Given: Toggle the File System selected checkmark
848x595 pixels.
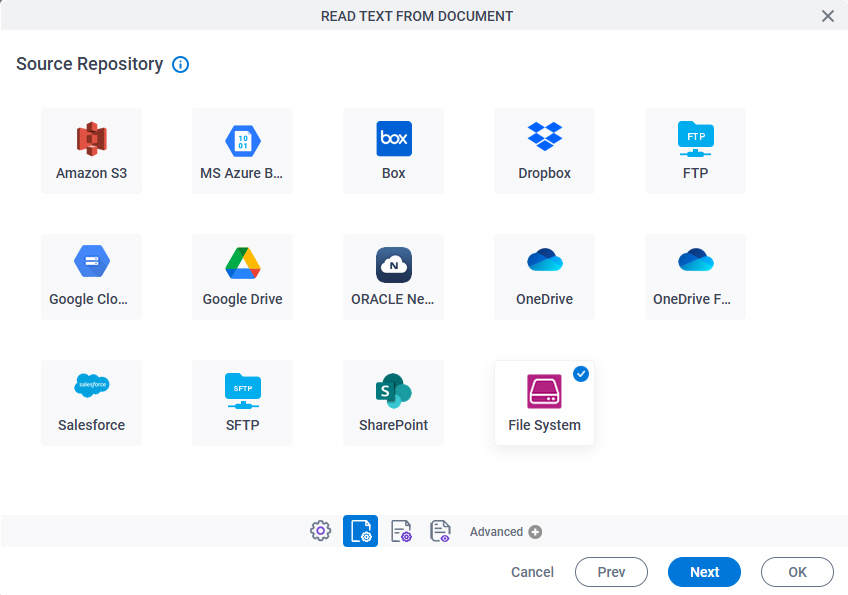Looking at the screenshot, I should click(581, 374).
